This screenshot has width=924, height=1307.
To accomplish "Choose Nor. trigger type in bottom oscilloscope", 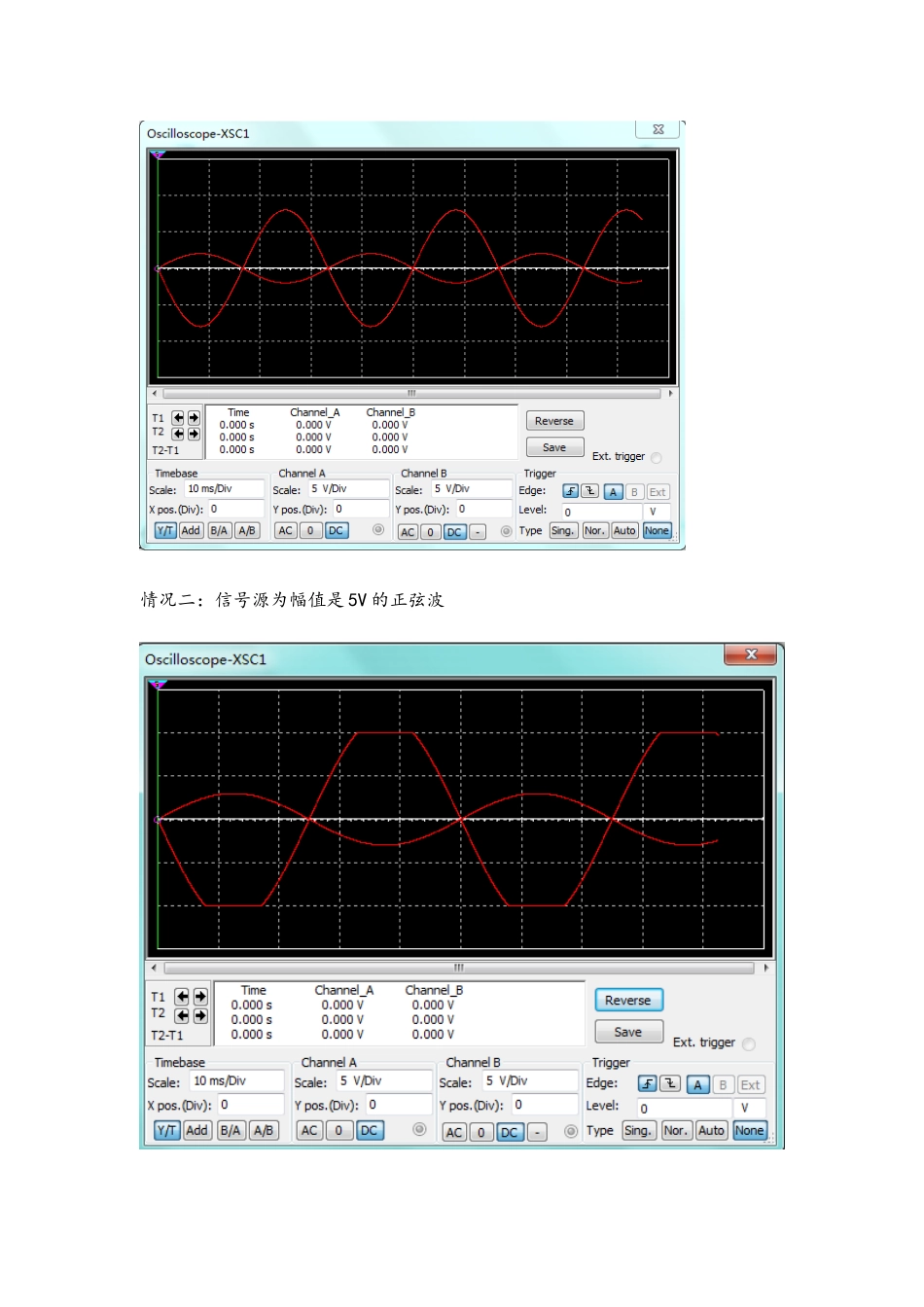I will 676,1131.
